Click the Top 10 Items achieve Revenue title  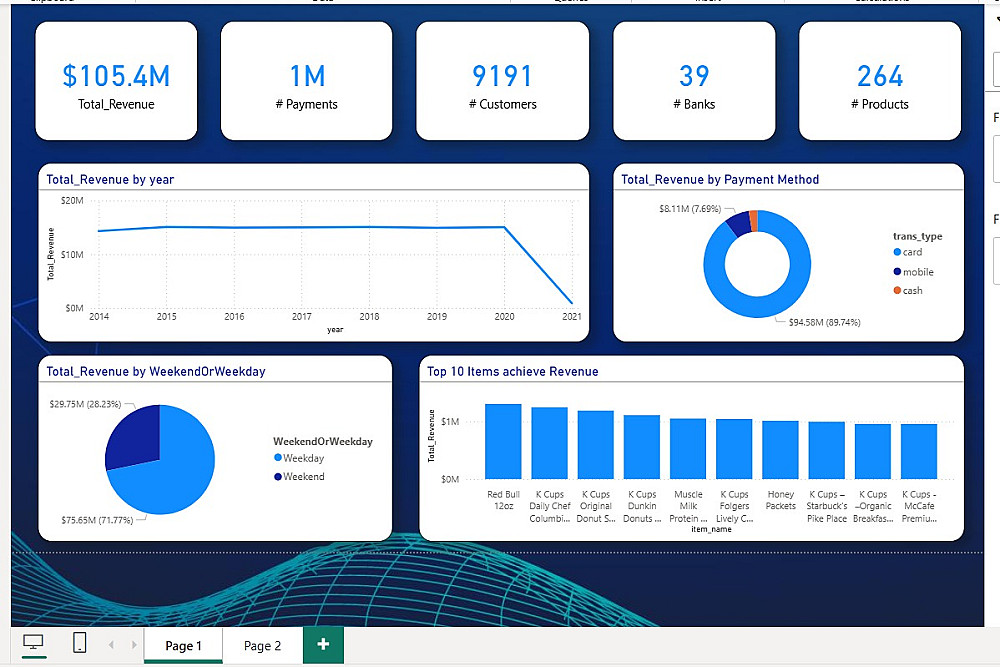512,372
